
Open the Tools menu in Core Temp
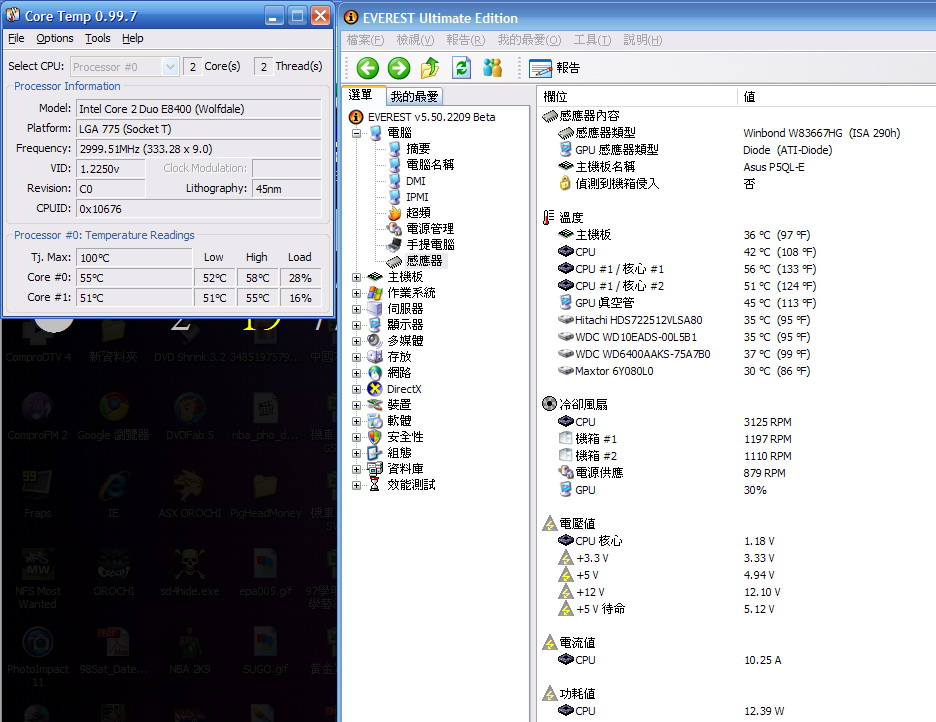pyautogui.click(x=97, y=38)
